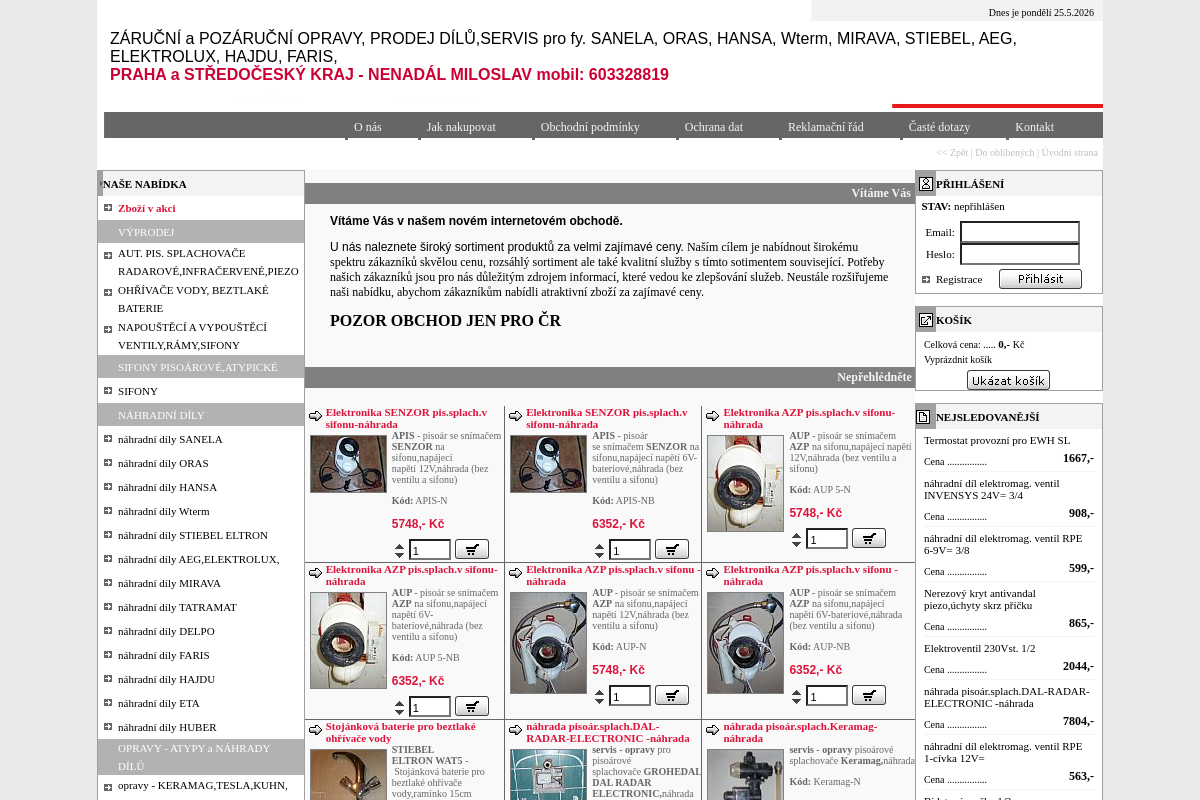This screenshot has height=800, width=1200.
Task: Click the Ukázat košík button
Action: pyautogui.click(x=1008, y=380)
